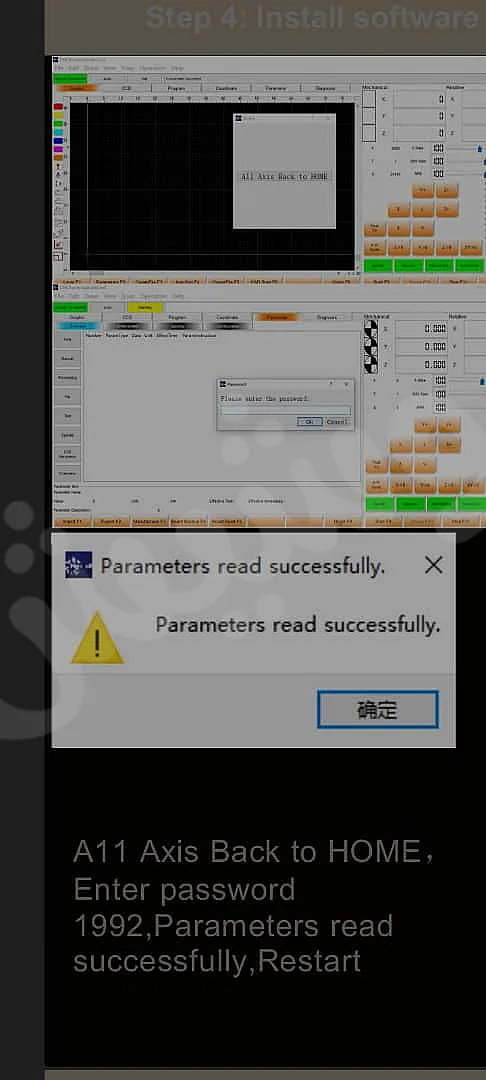Close the Password dialog with X

[x=346, y=384]
